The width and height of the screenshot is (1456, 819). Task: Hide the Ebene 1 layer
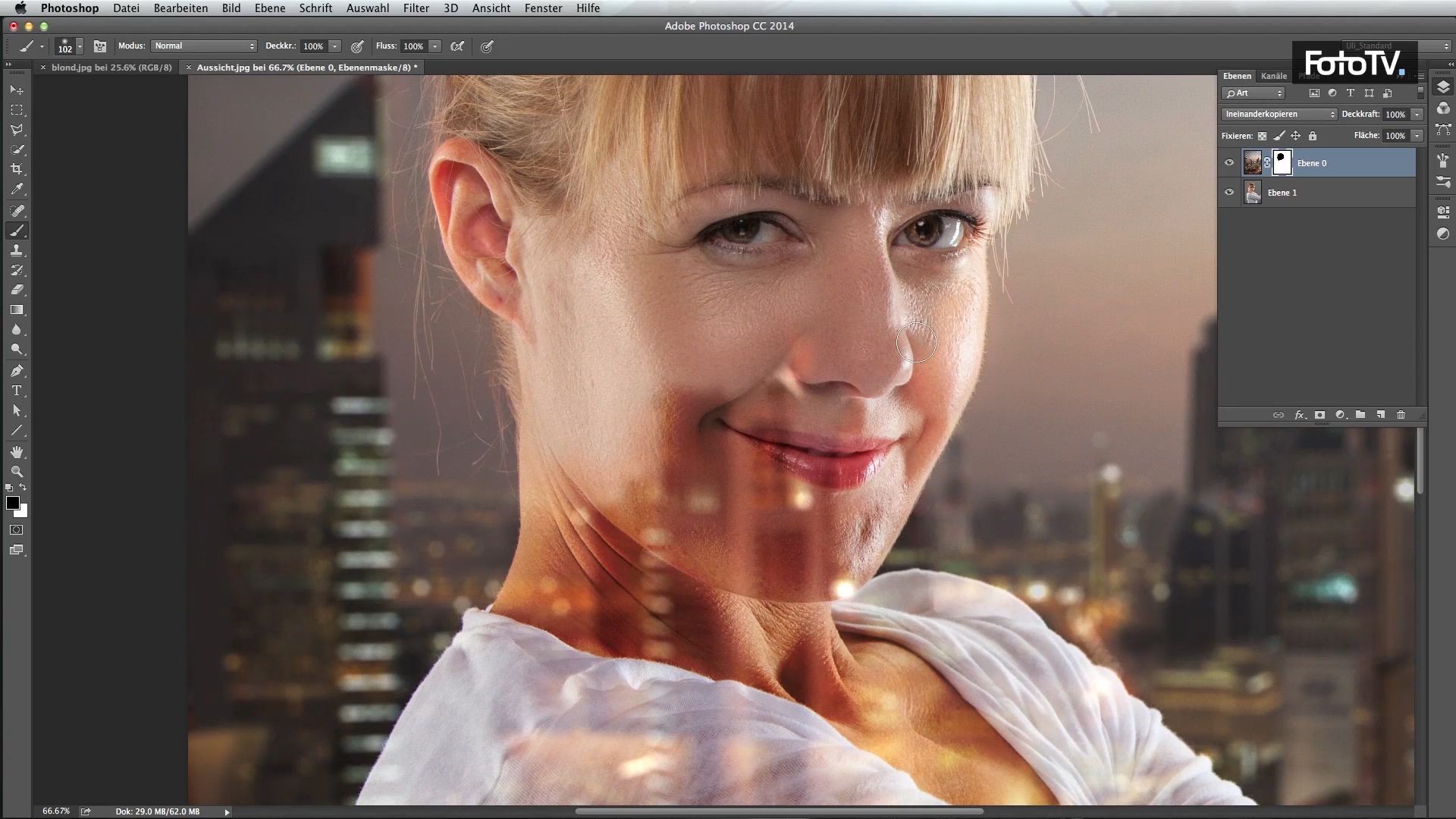(1229, 192)
